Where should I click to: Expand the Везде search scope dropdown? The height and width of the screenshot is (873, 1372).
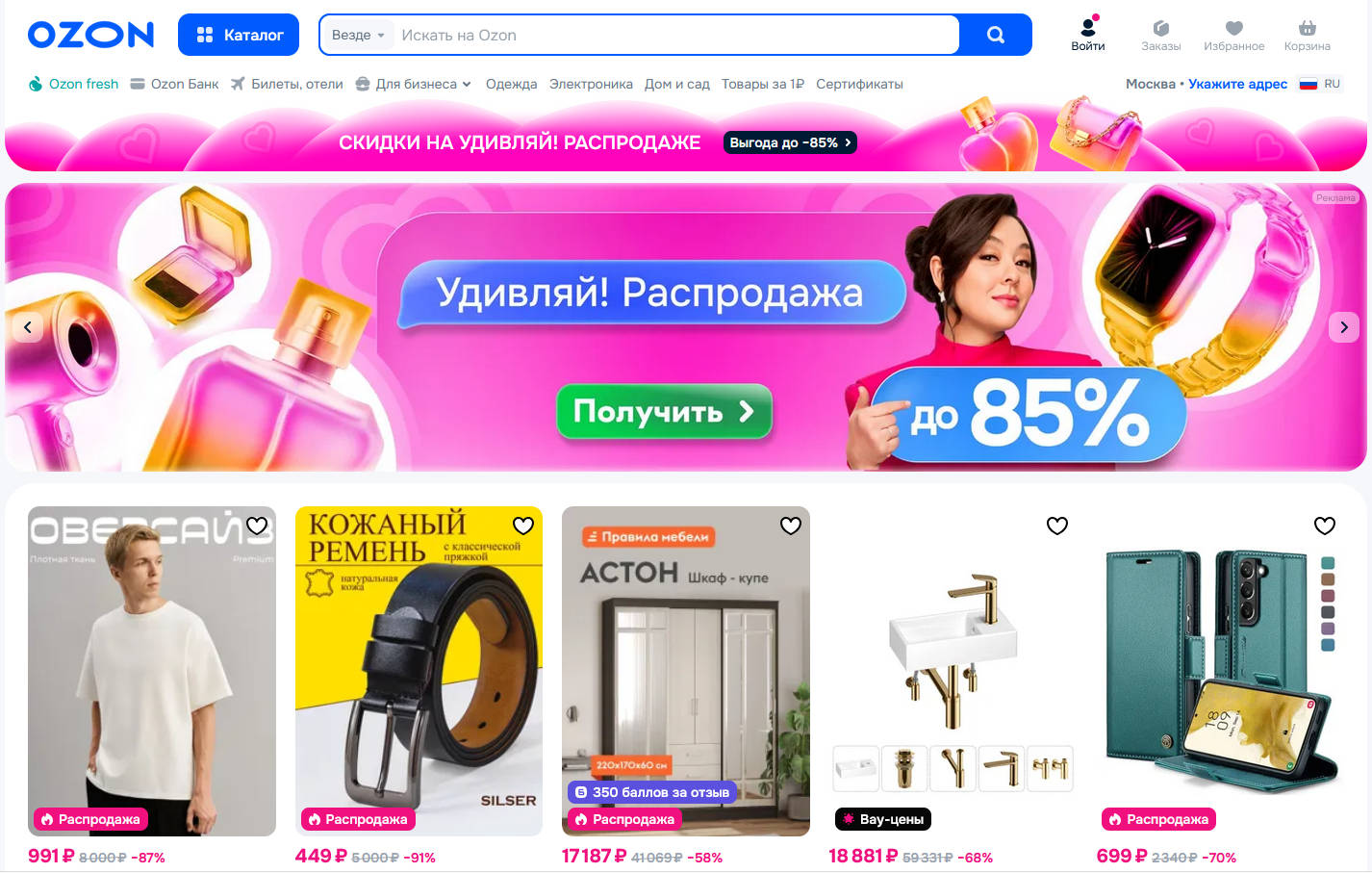click(358, 35)
